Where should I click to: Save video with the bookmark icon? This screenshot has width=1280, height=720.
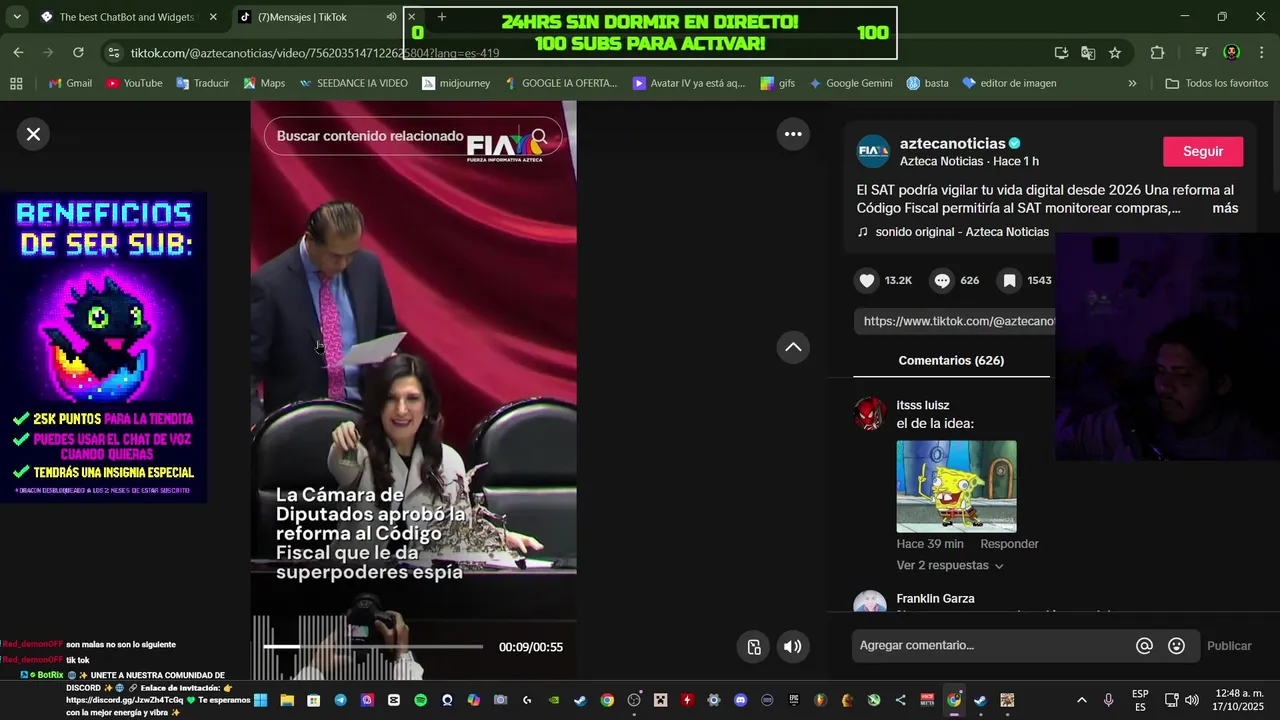coord(1010,281)
